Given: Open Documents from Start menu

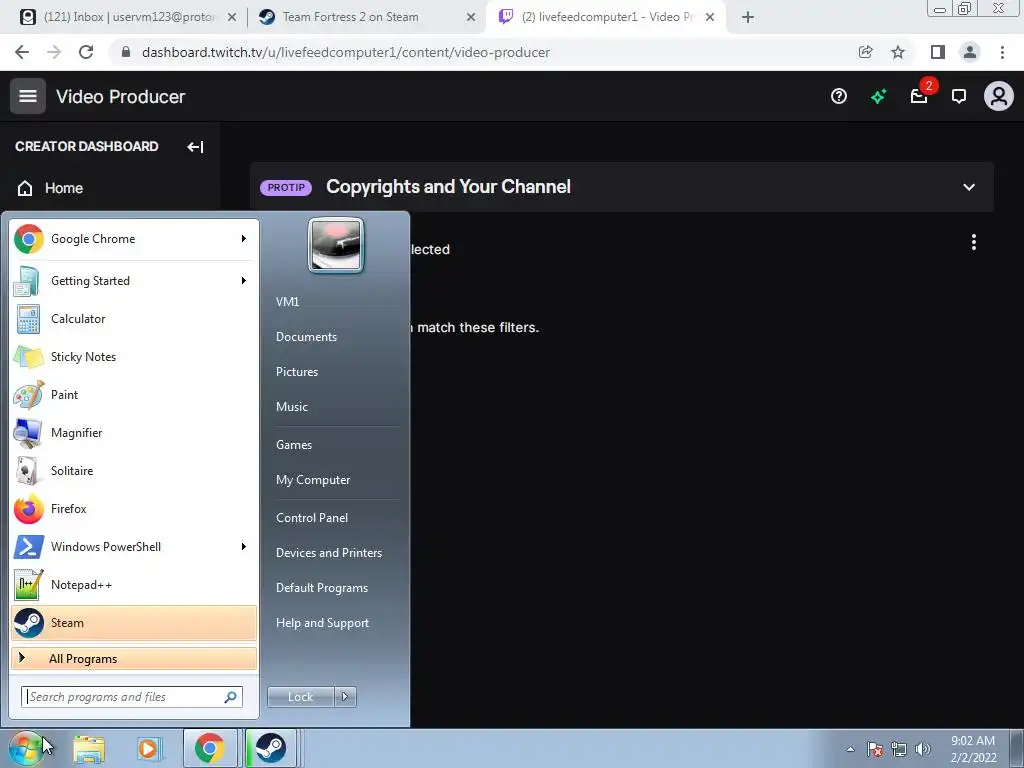Looking at the screenshot, I should point(306,337).
